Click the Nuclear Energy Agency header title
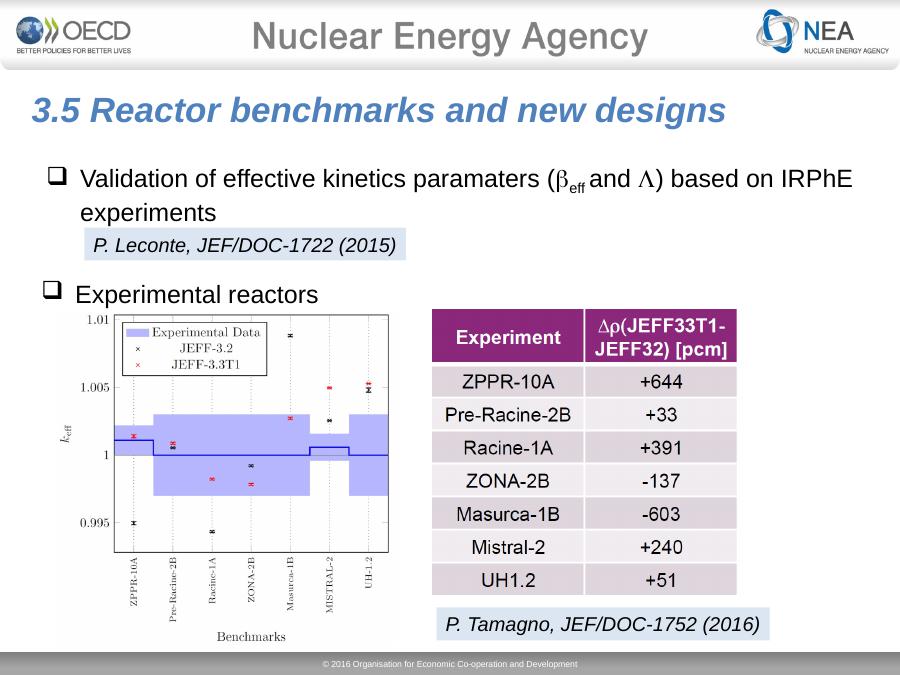Image resolution: width=900 pixels, height=675 pixels. point(450,37)
